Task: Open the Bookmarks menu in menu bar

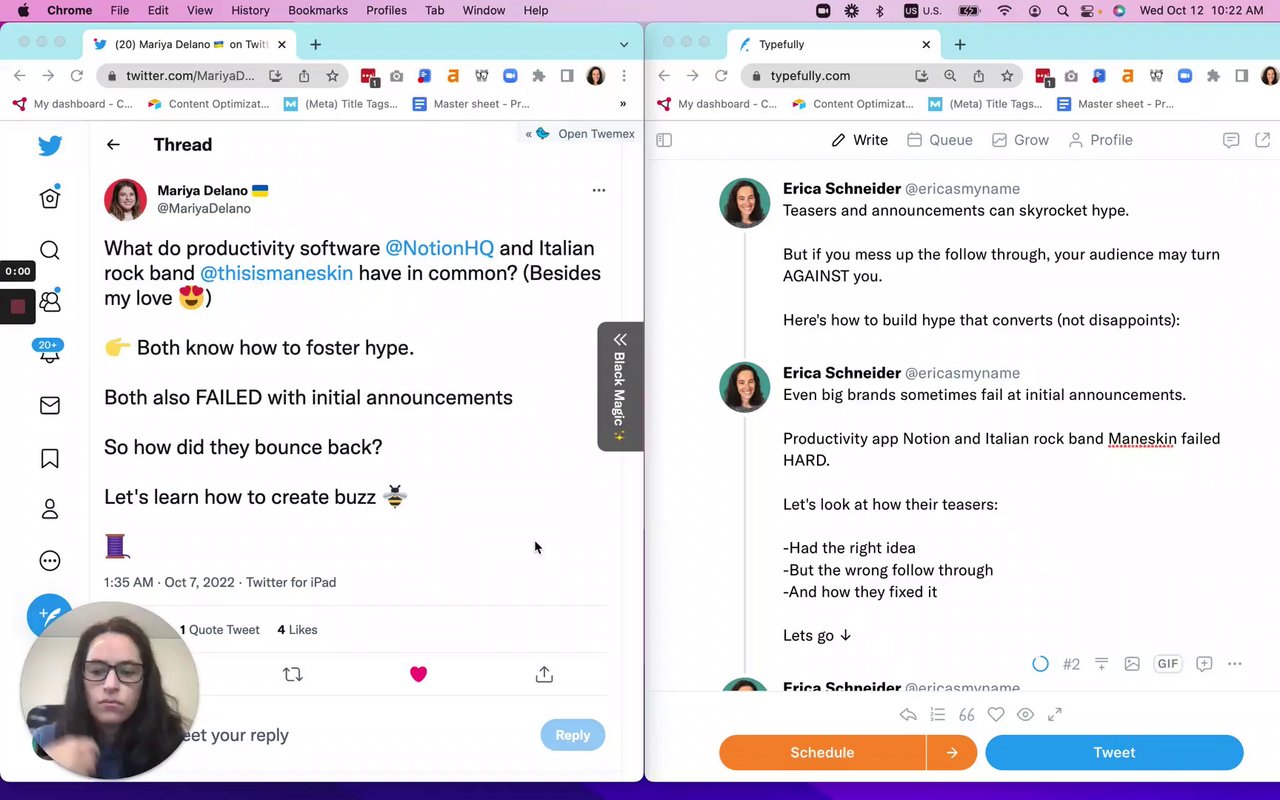Action: click(318, 10)
